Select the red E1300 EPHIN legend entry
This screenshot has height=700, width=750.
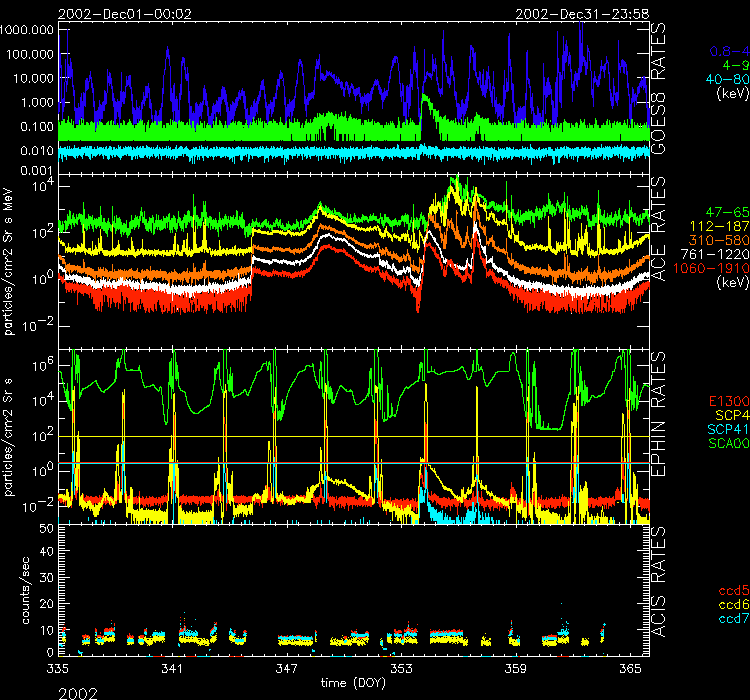[x=727, y=401]
